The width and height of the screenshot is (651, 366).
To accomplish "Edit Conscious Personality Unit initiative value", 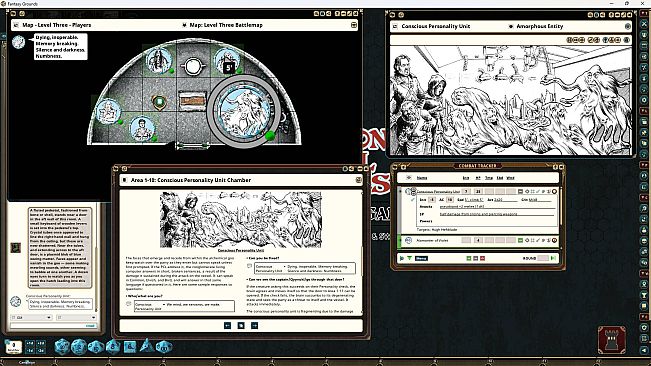I will [466, 191].
